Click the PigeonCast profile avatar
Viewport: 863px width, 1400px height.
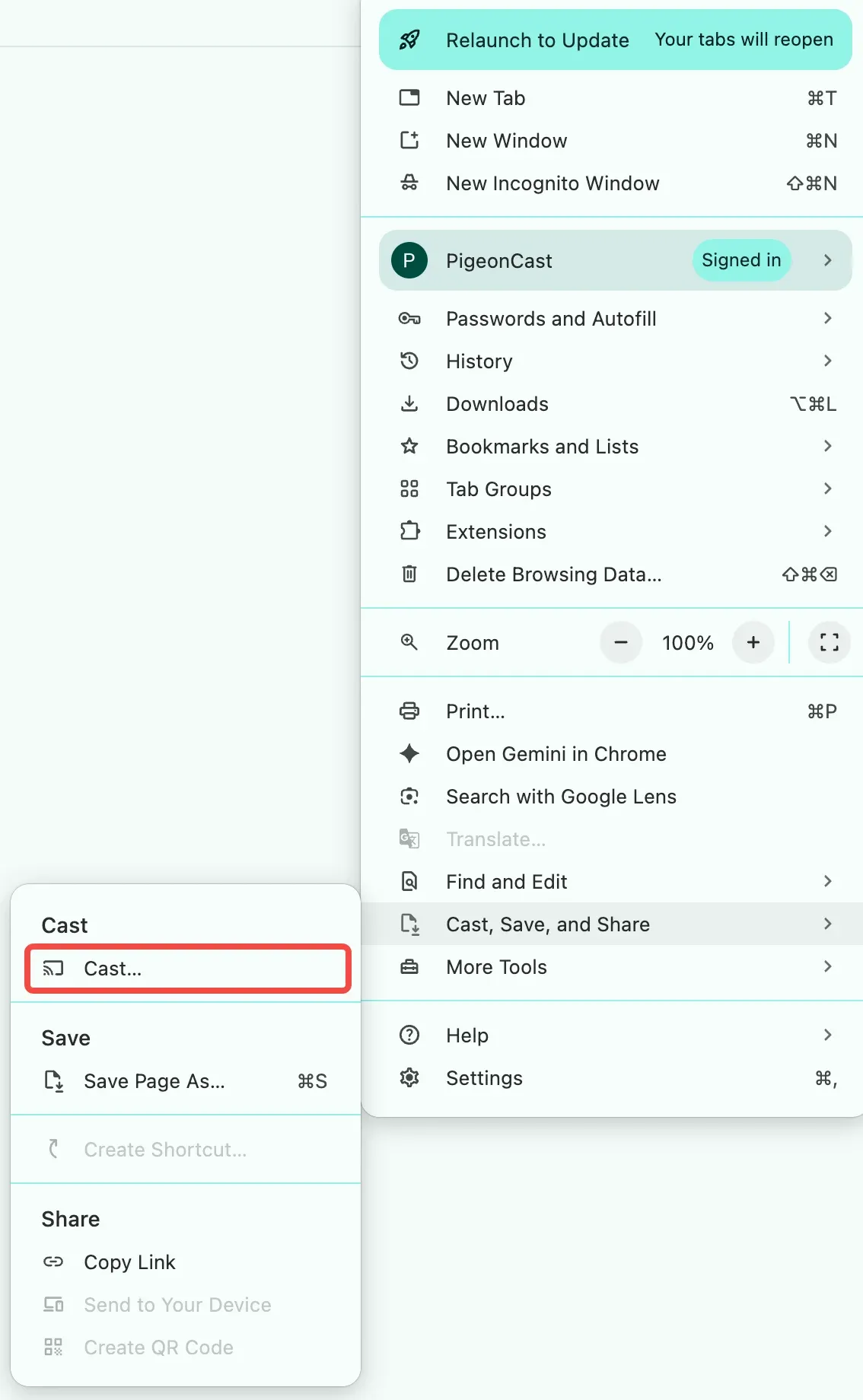409,260
